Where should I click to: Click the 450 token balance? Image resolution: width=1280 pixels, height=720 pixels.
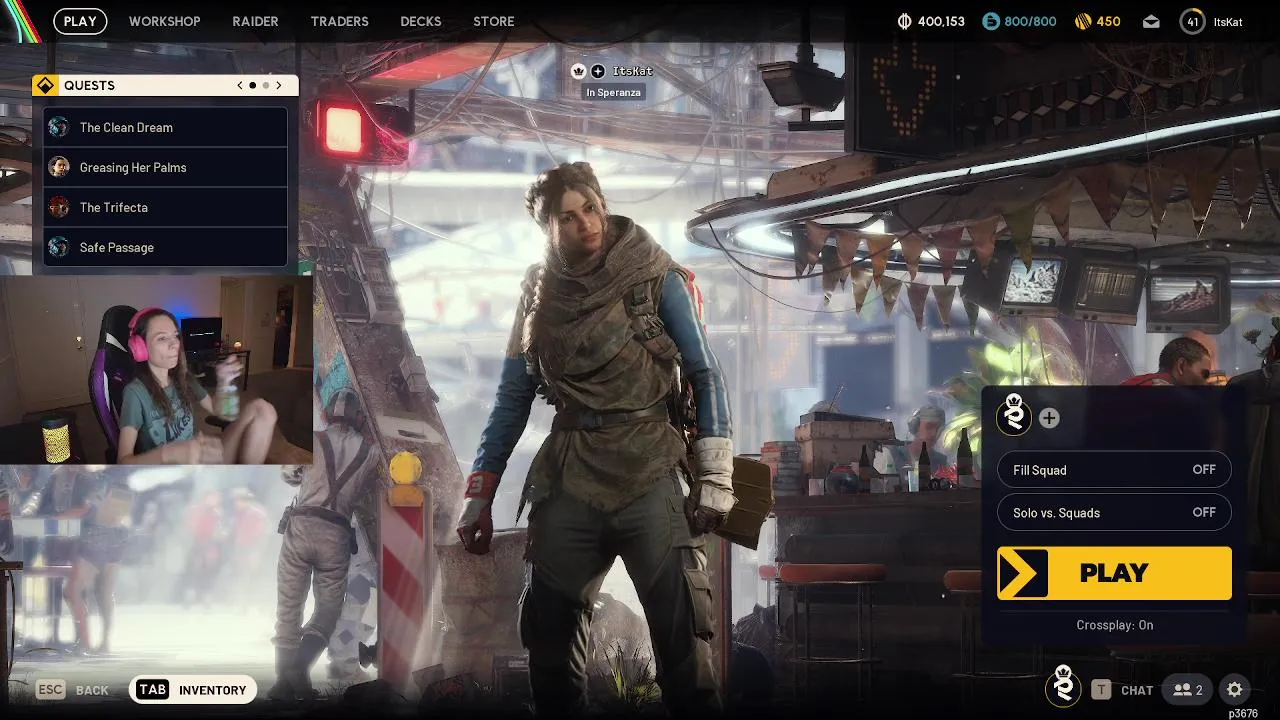click(x=1108, y=21)
